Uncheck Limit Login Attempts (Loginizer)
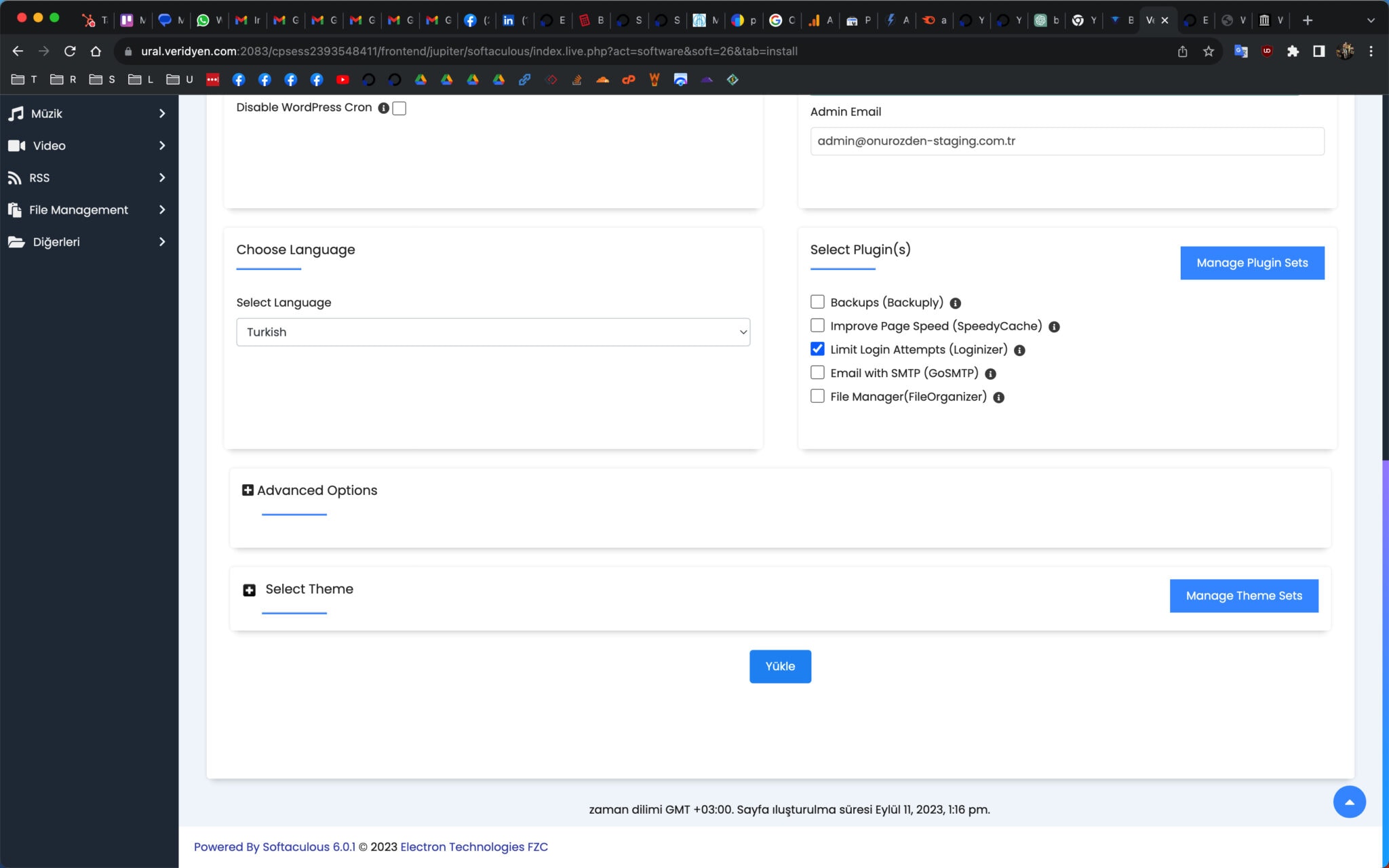Viewport: 1389px width, 868px height. (817, 349)
